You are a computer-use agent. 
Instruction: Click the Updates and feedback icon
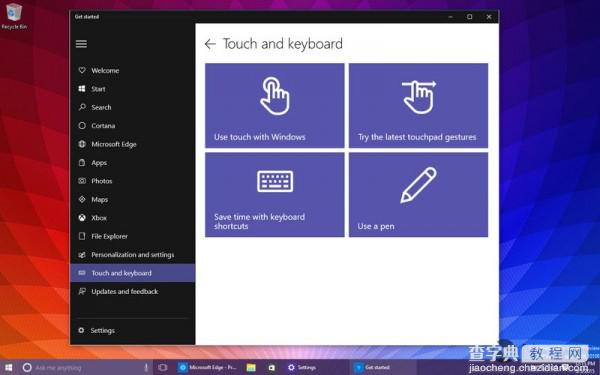click(82, 291)
